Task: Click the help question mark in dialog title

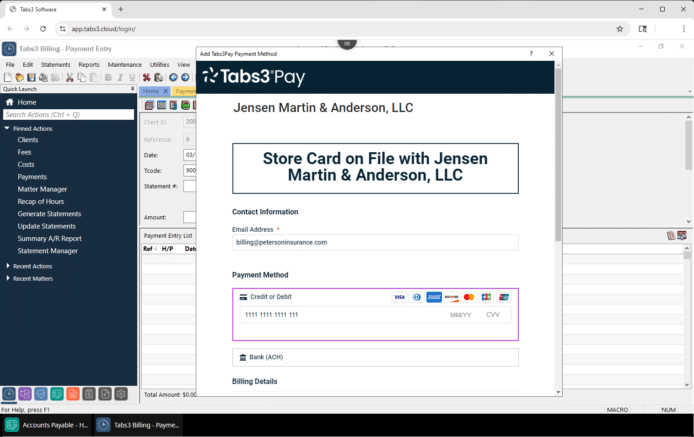Action: [x=531, y=53]
